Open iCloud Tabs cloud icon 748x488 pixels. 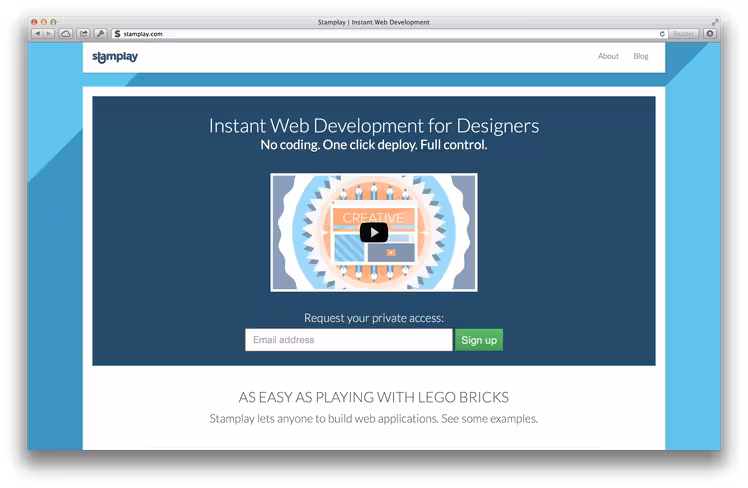pos(66,34)
